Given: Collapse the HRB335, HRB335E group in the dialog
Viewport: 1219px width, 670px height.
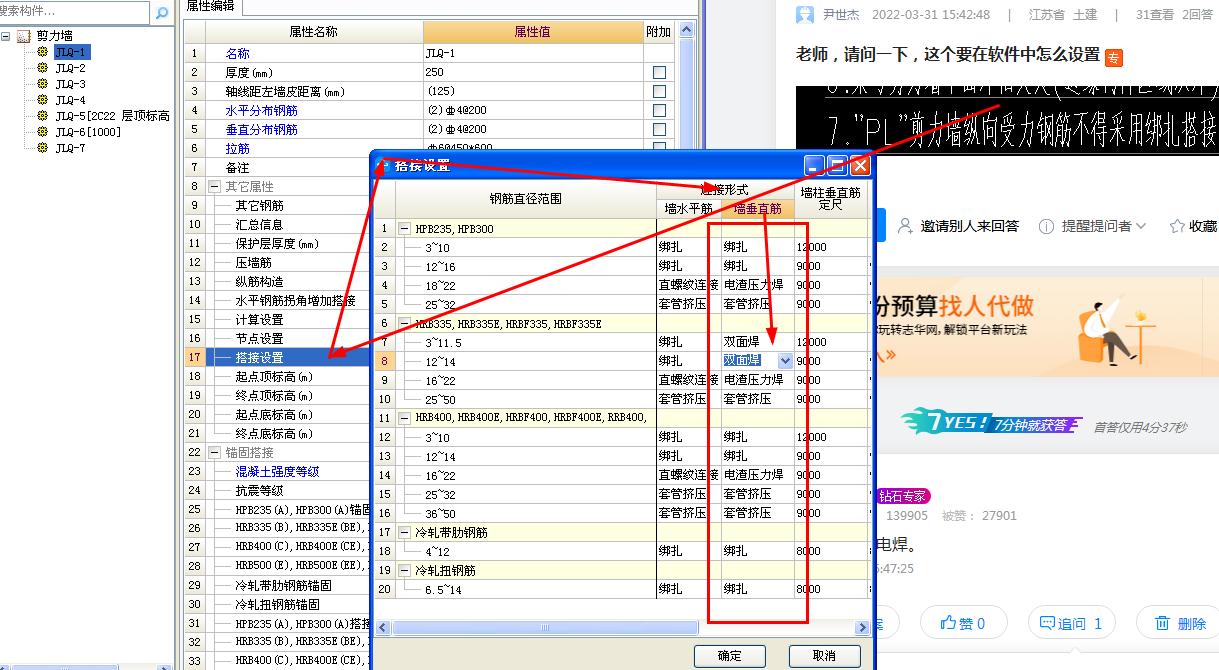Looking at the screenshot, I should coord(405,324).
